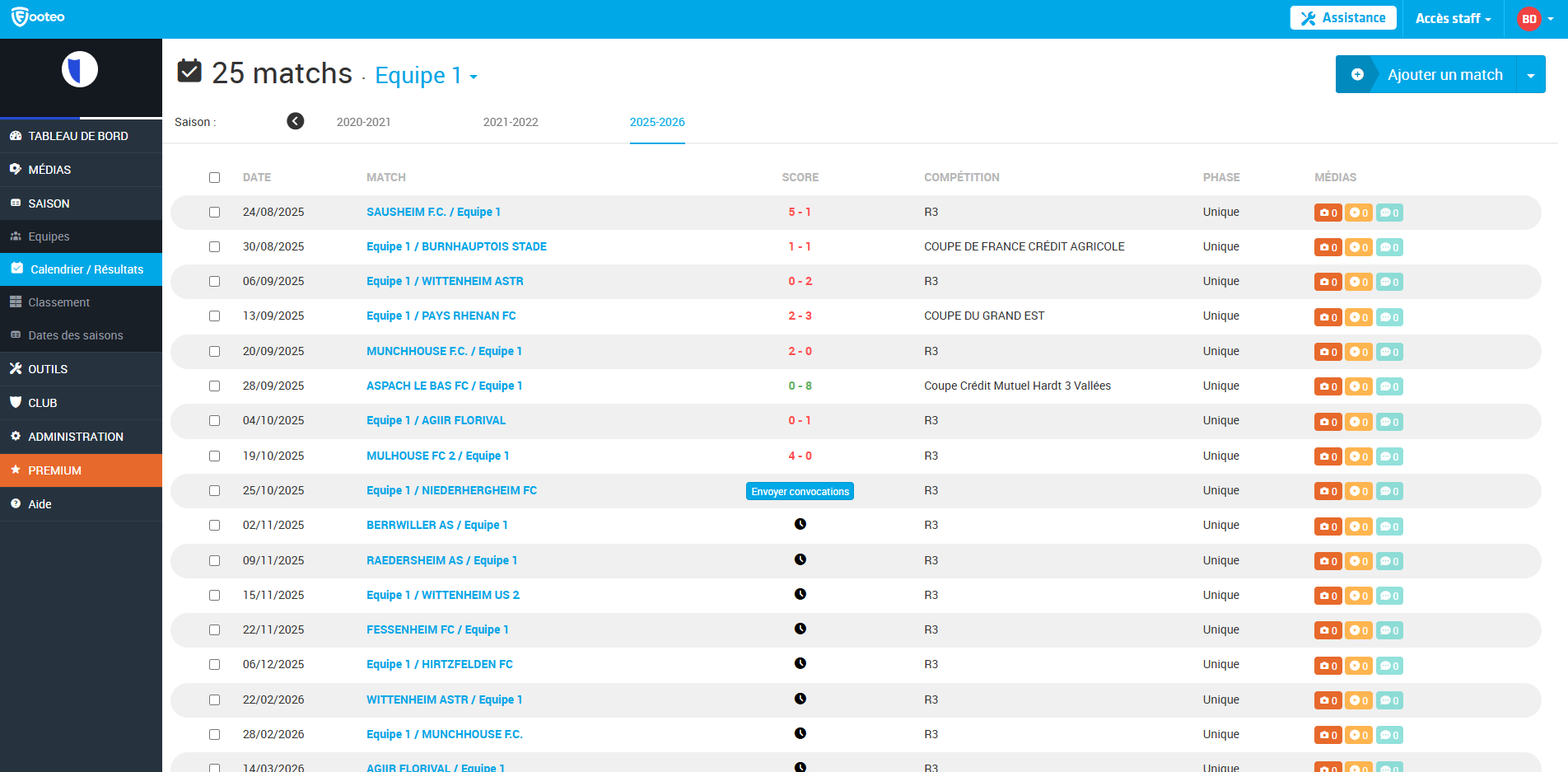Viewport: 1568px width, 772px height.
Task: Click clock score icon for RAEDERSHEIM AS match
Action: (800, 559)
